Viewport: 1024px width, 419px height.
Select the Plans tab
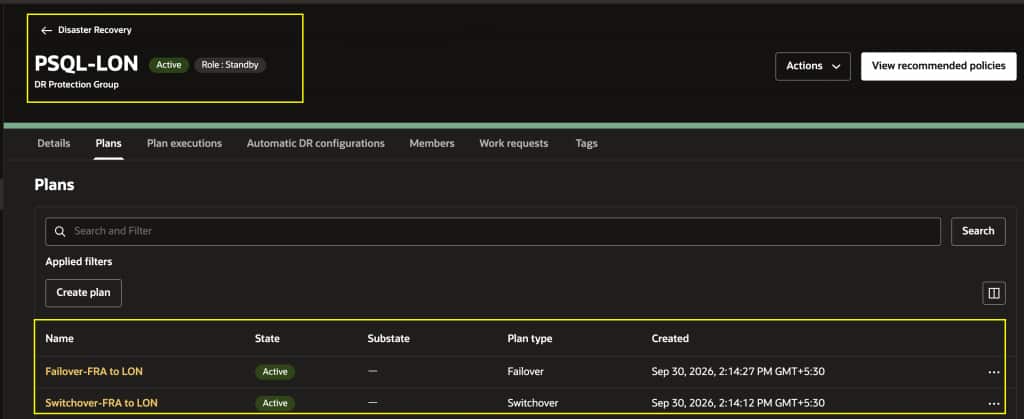[x=108, y=143]
